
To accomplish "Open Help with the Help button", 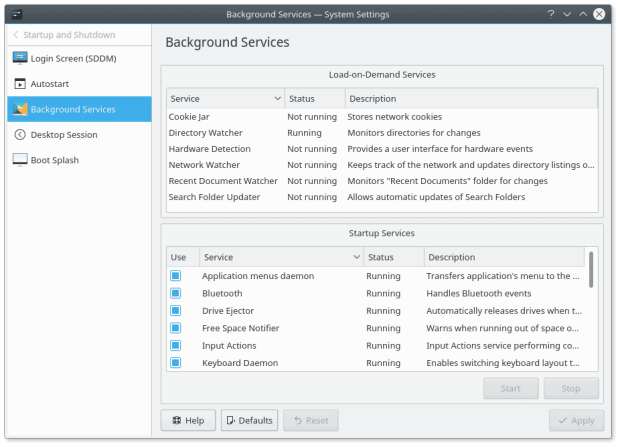I will click(188, 420).
